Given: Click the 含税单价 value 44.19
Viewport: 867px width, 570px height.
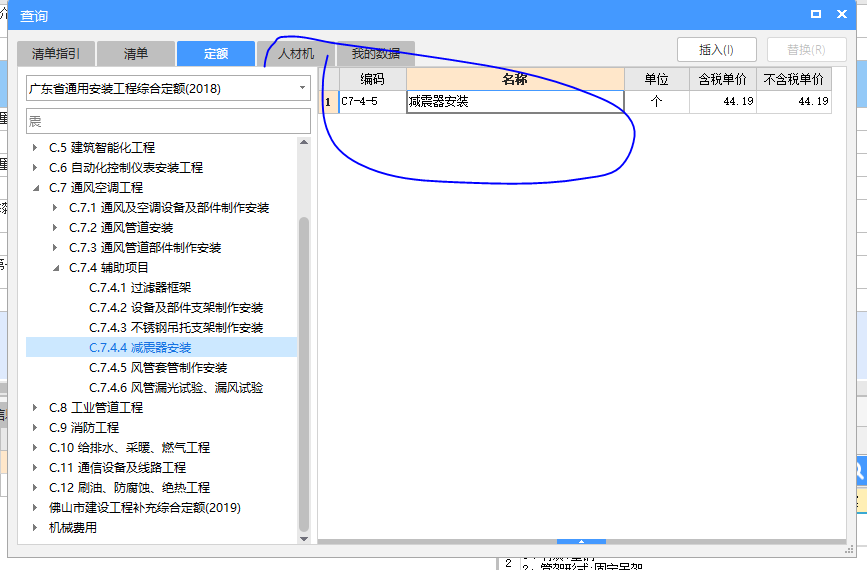Looking at the screenshot, I should [723, 102].
